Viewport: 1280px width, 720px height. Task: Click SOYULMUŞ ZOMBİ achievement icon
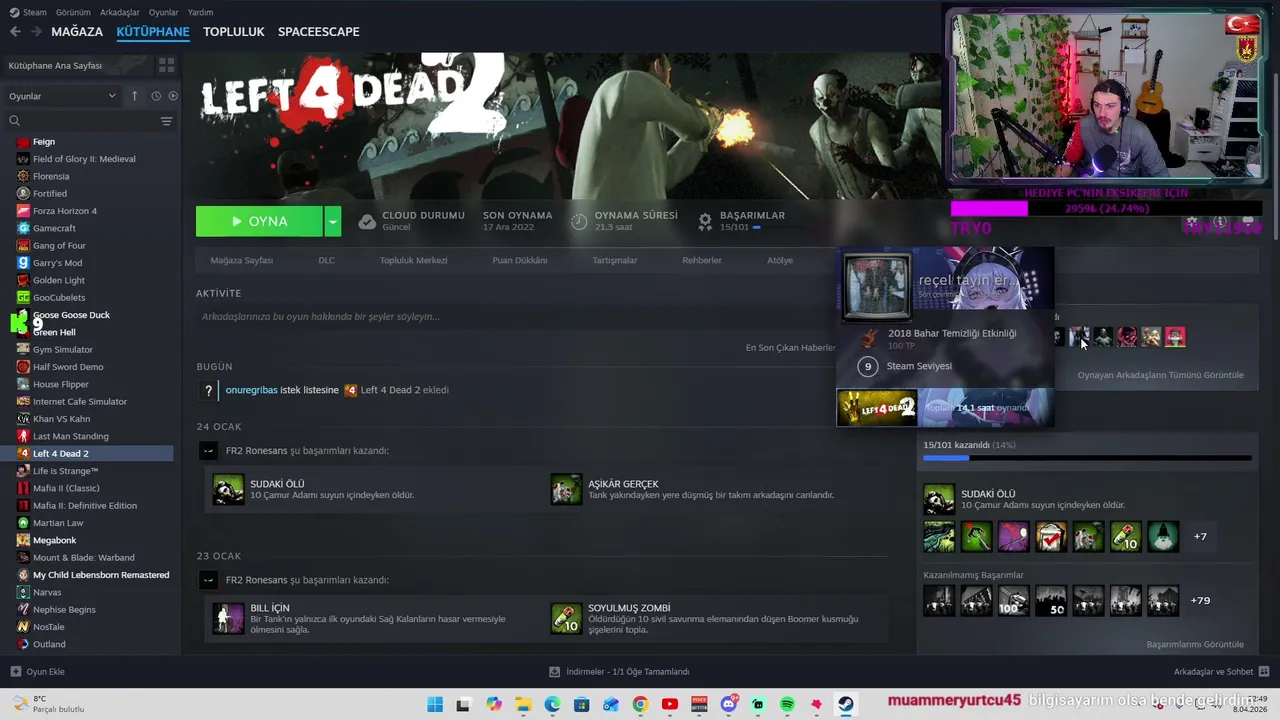566,618
